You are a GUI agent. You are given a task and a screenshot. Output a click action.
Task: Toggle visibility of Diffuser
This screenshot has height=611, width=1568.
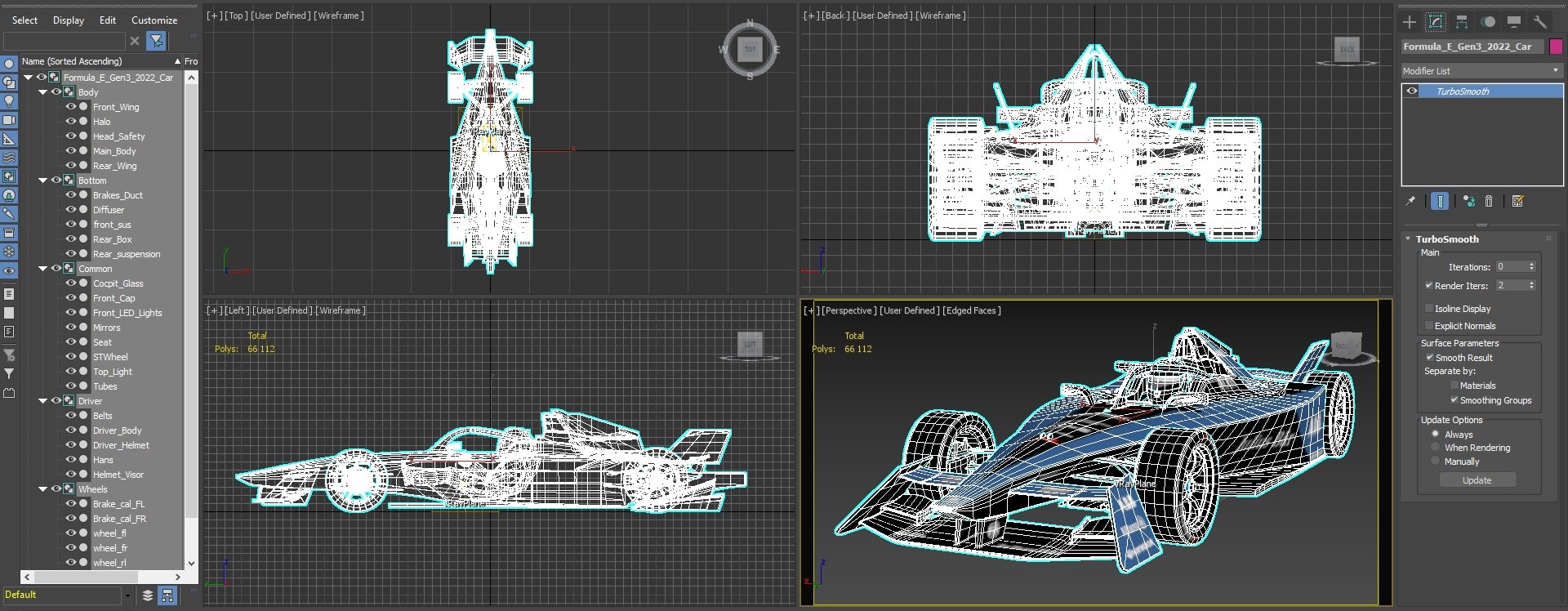coord(71,210)
